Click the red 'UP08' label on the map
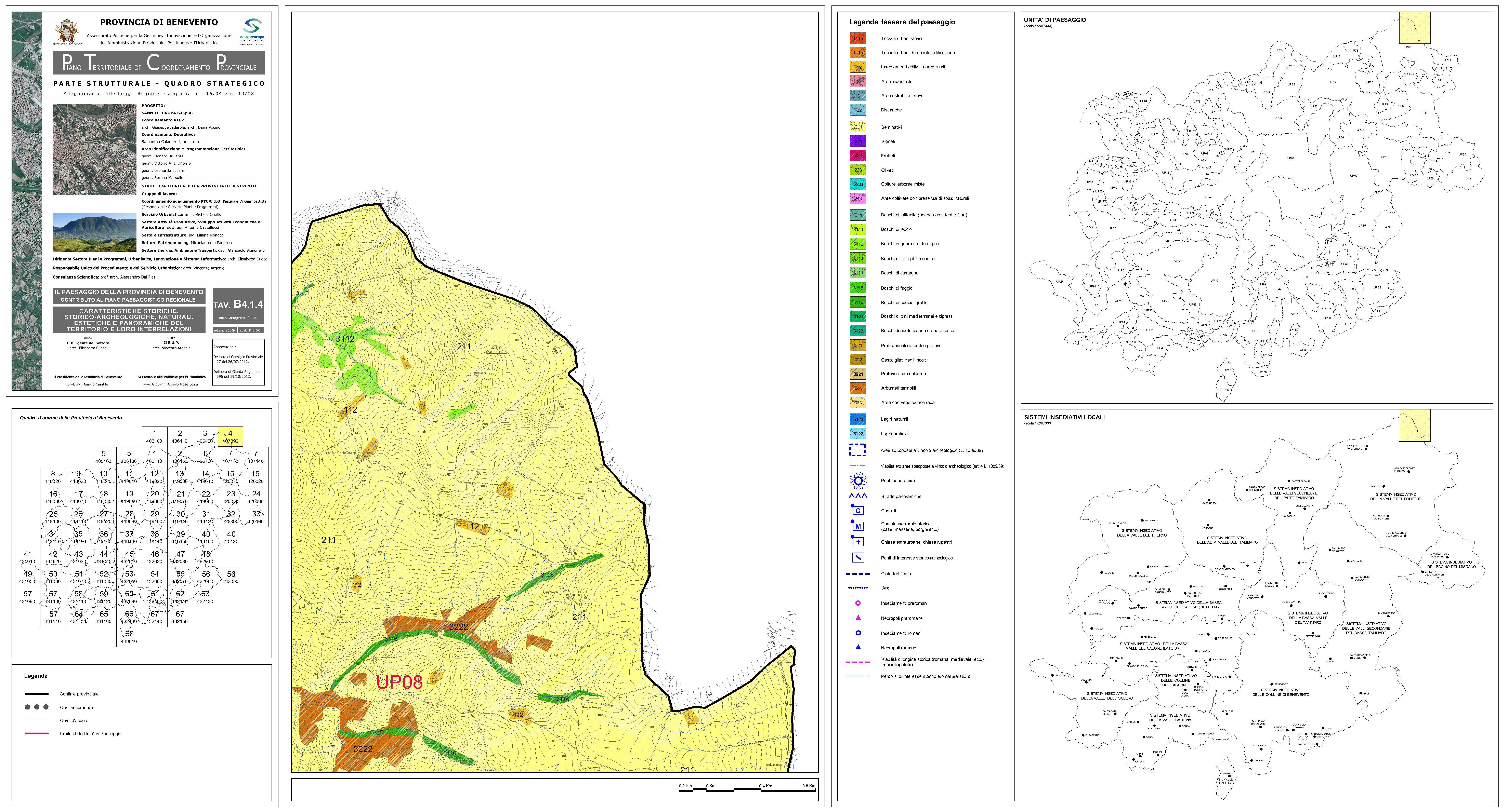Screen dimensions: 1508x812 (399, 682)
